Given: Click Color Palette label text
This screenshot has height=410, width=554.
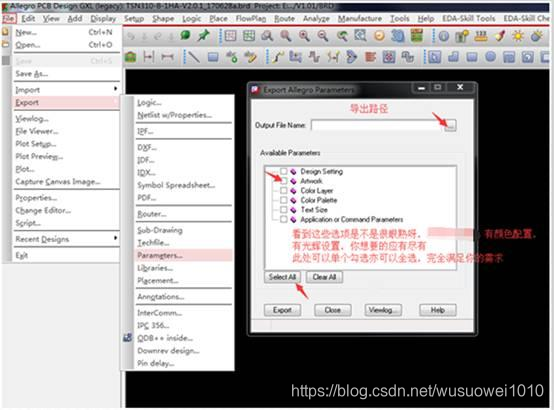Looking at the screenshot, I should tap(319, 200).
